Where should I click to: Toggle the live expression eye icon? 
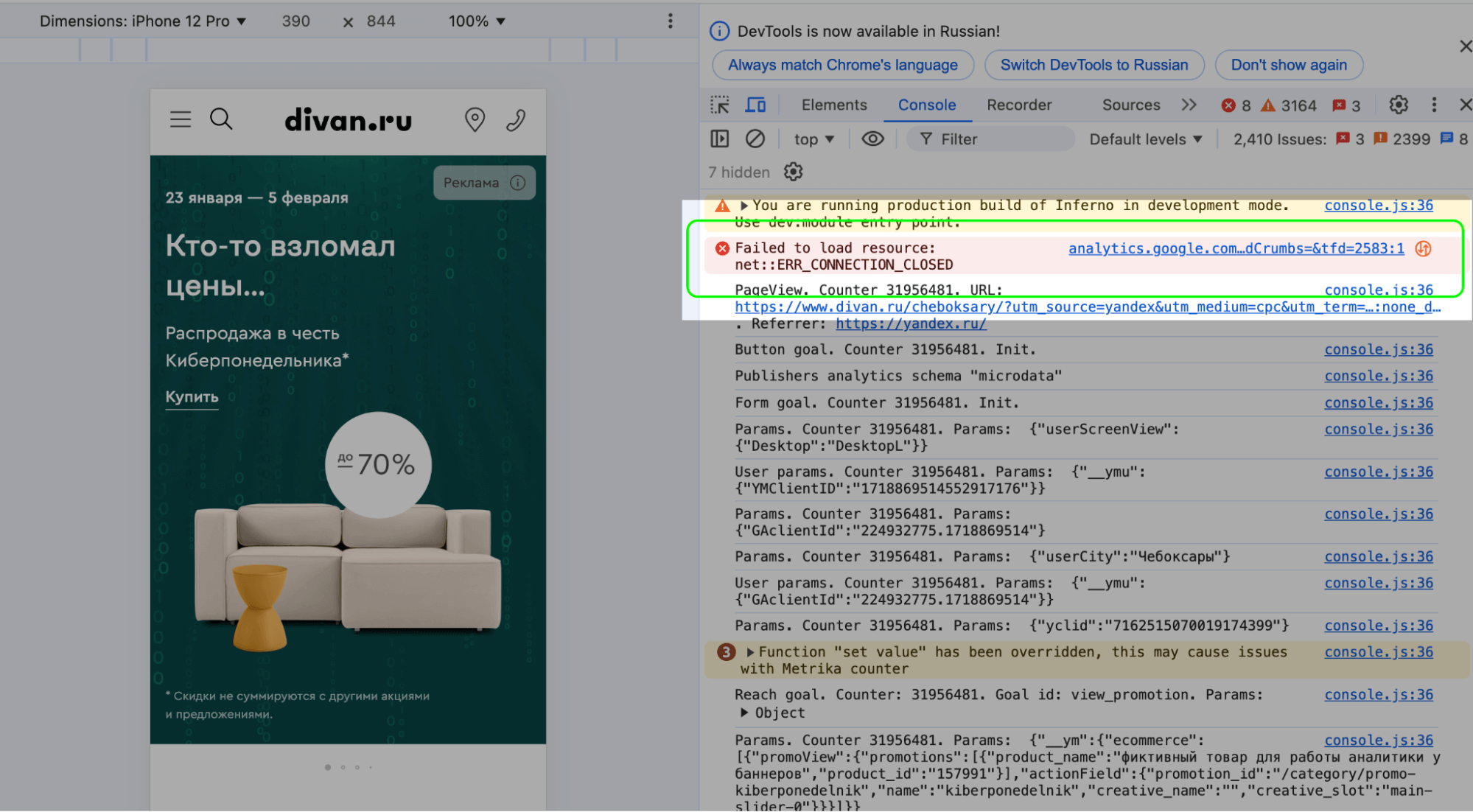coord(872,139)
